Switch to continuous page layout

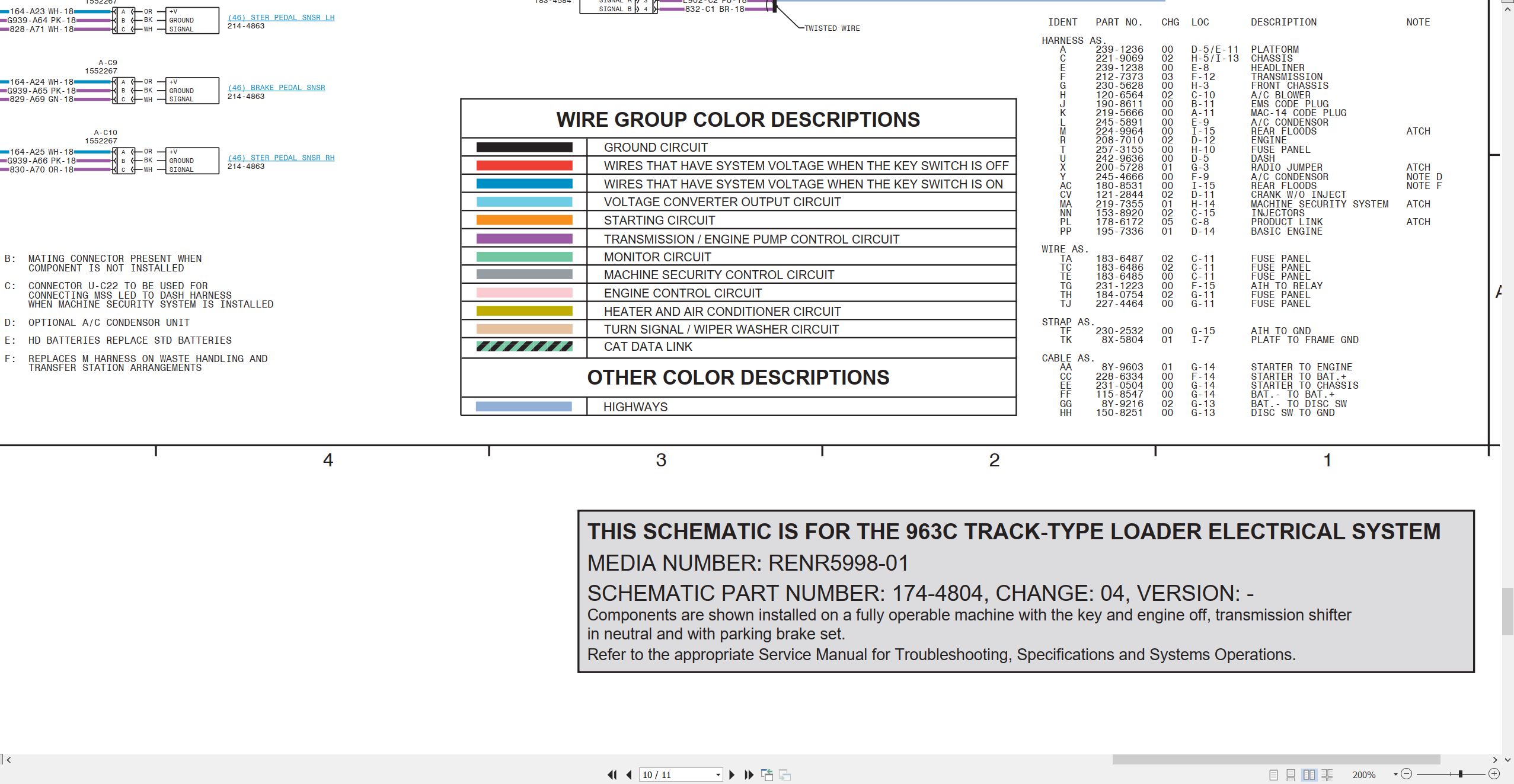pyautogui.click(x=1291, y=775)
